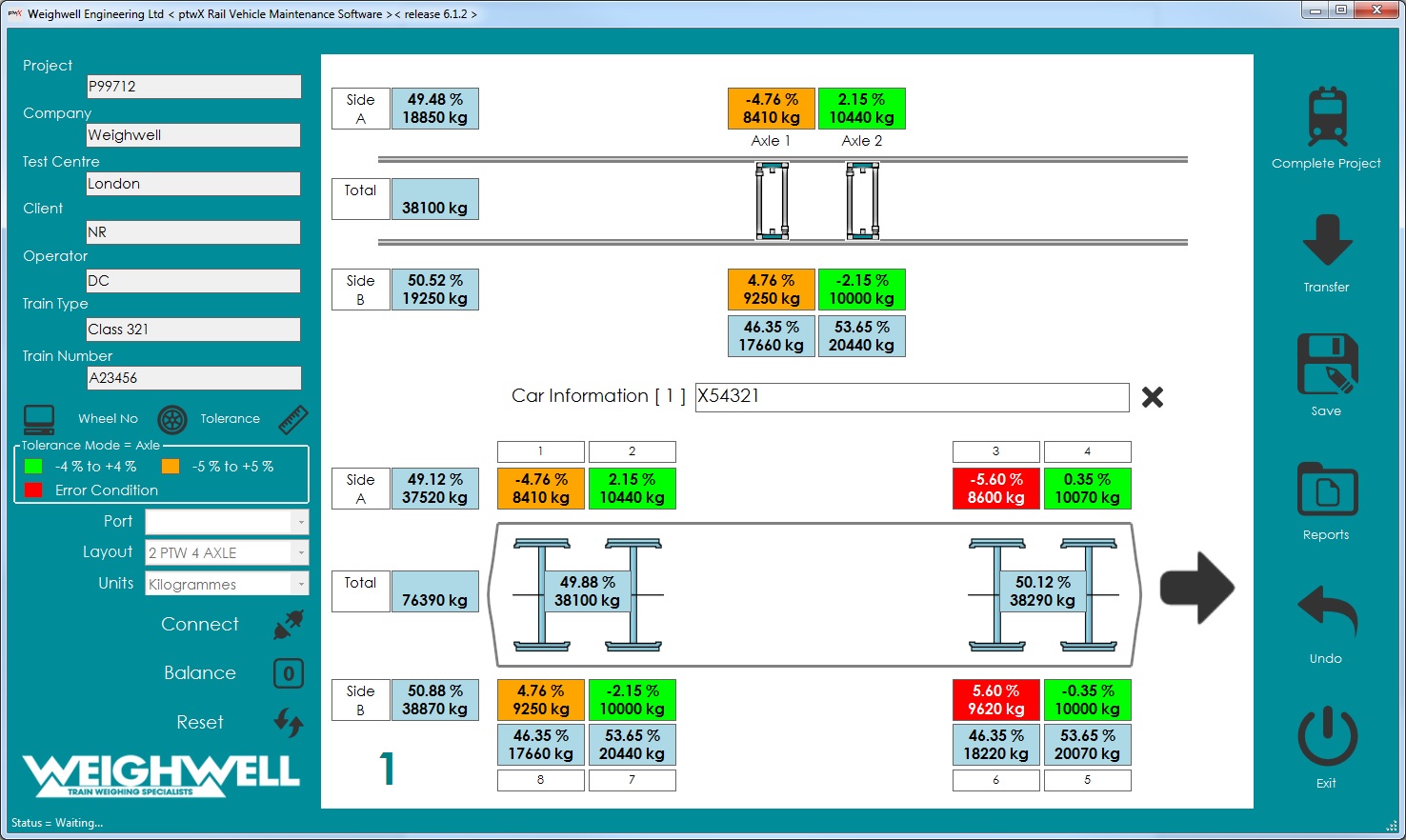Click the Undo arrow icon
Image resolution: width=1406 pixels, height=840 pixels.
(x=1327, y=612)
